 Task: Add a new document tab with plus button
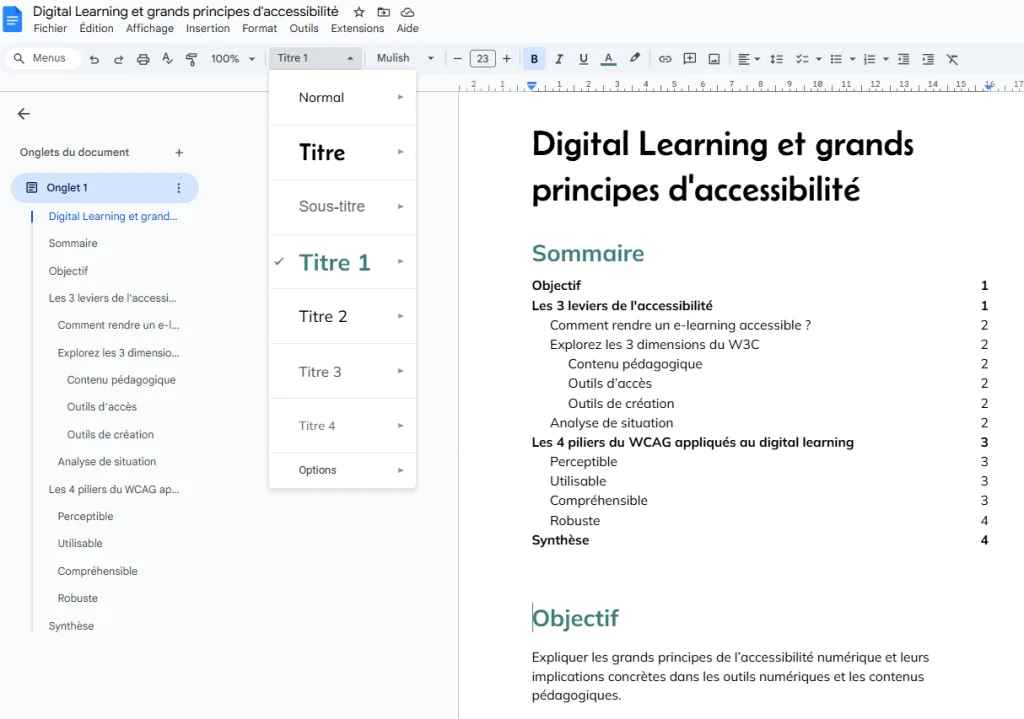pyautogui.click(x=179, y=152)
